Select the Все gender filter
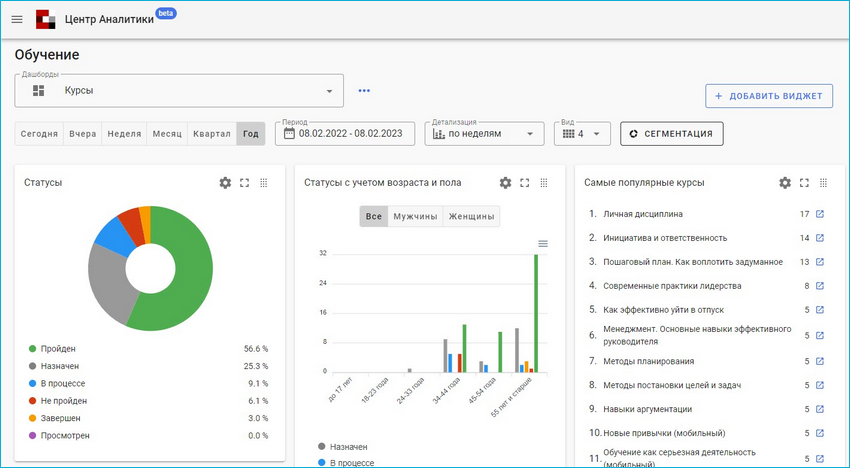This screenshot has width=850, height=468. (374, 216)
